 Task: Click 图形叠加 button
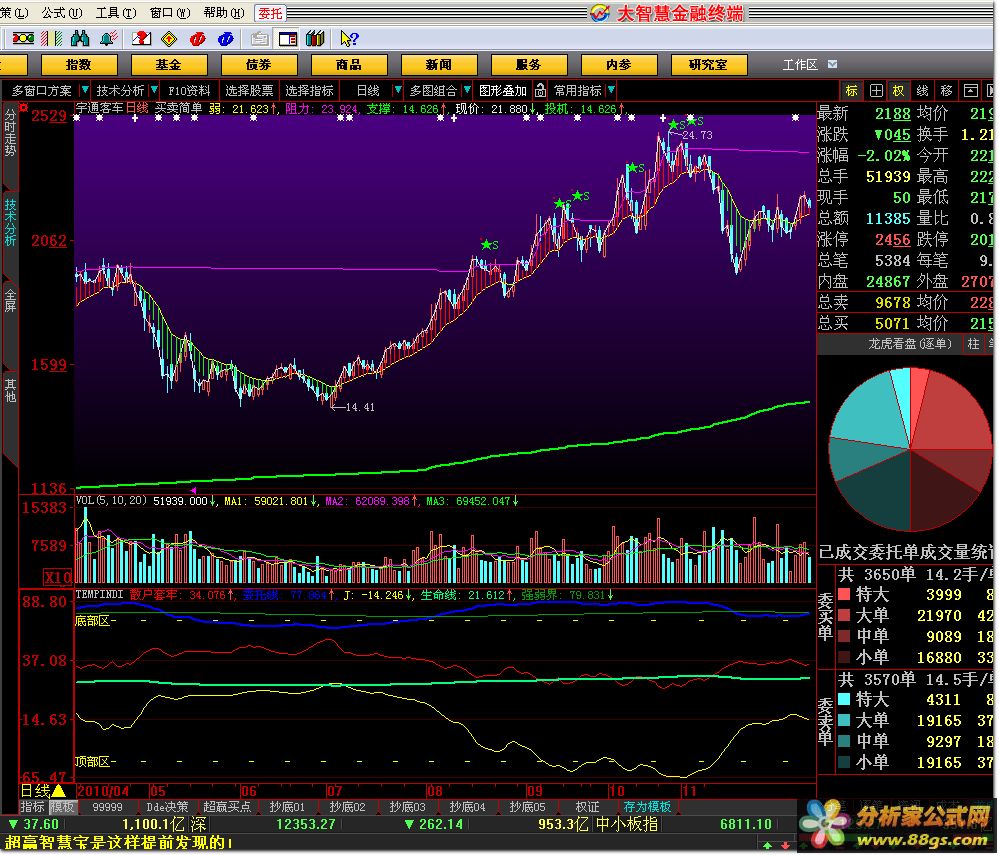503,90
